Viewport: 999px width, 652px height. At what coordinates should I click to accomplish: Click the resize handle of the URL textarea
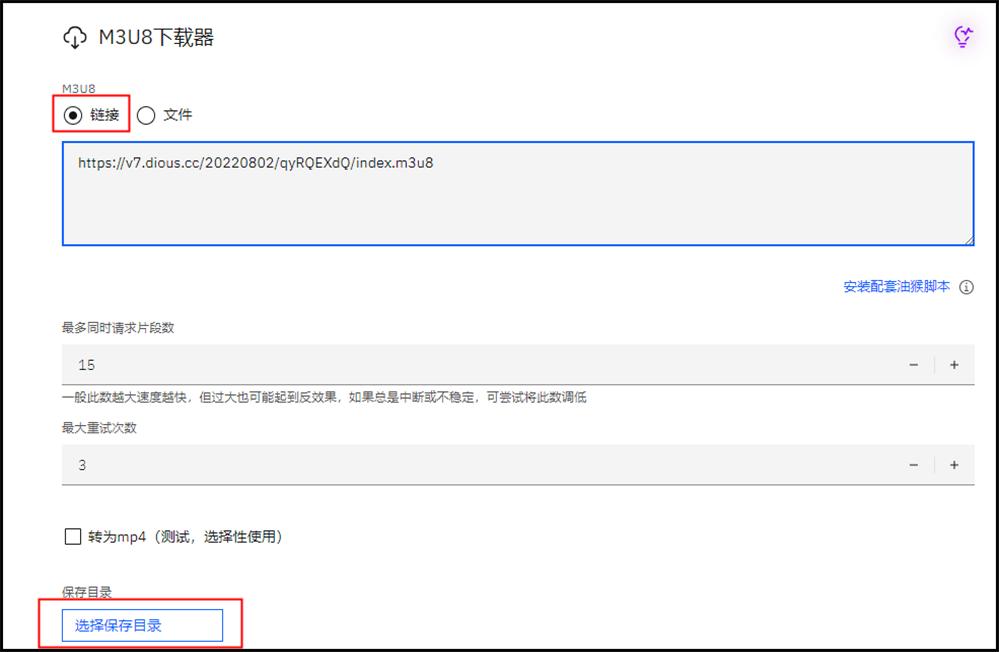968,240
